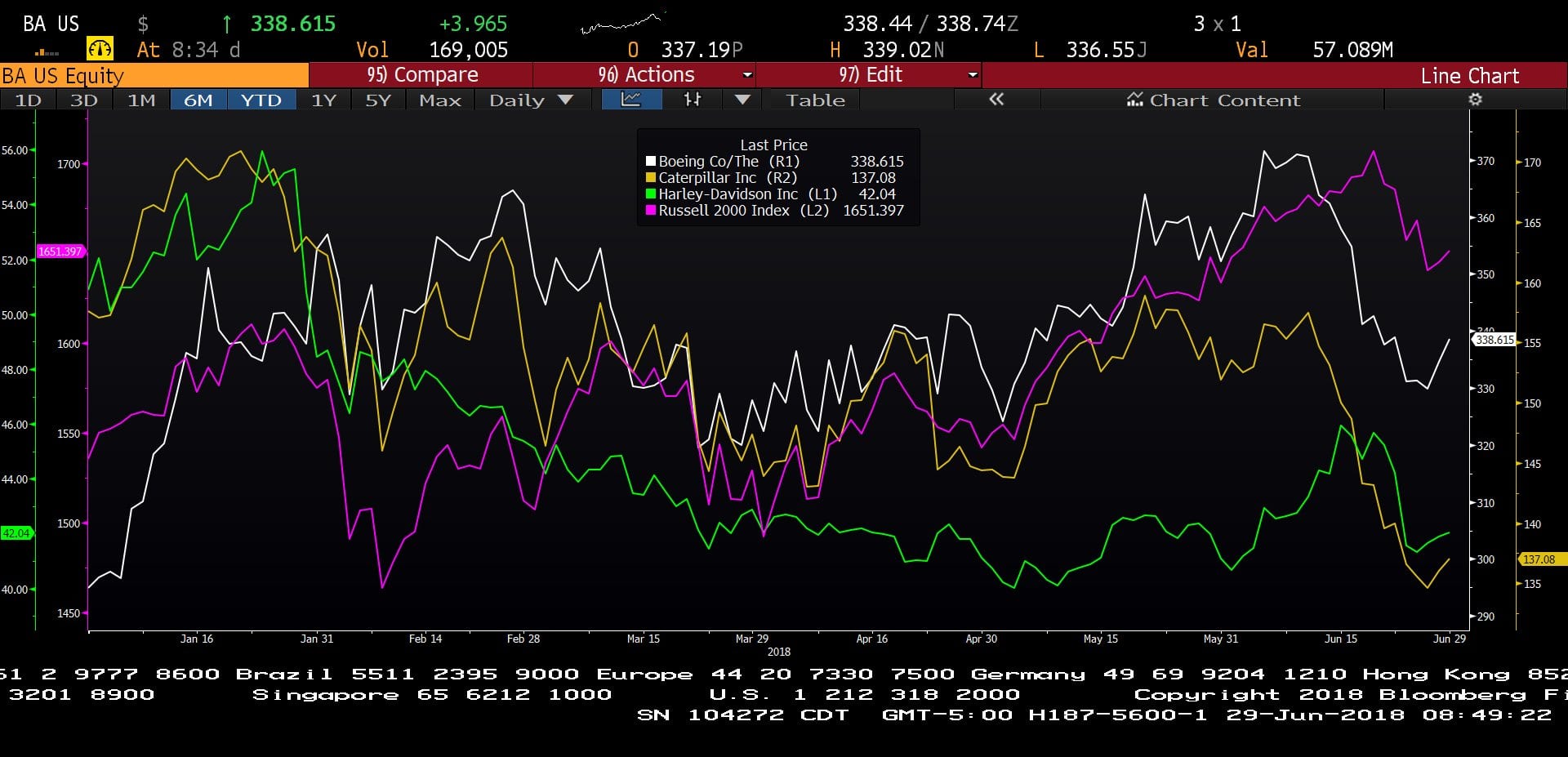
Task: Click the open price 337.19P
Action: click(x=702, y=50)
